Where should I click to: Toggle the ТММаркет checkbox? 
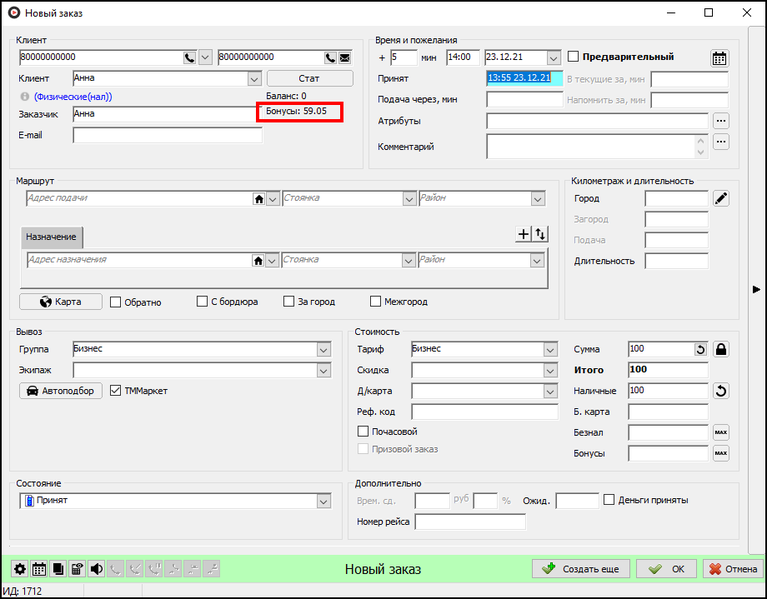(116, 391)
